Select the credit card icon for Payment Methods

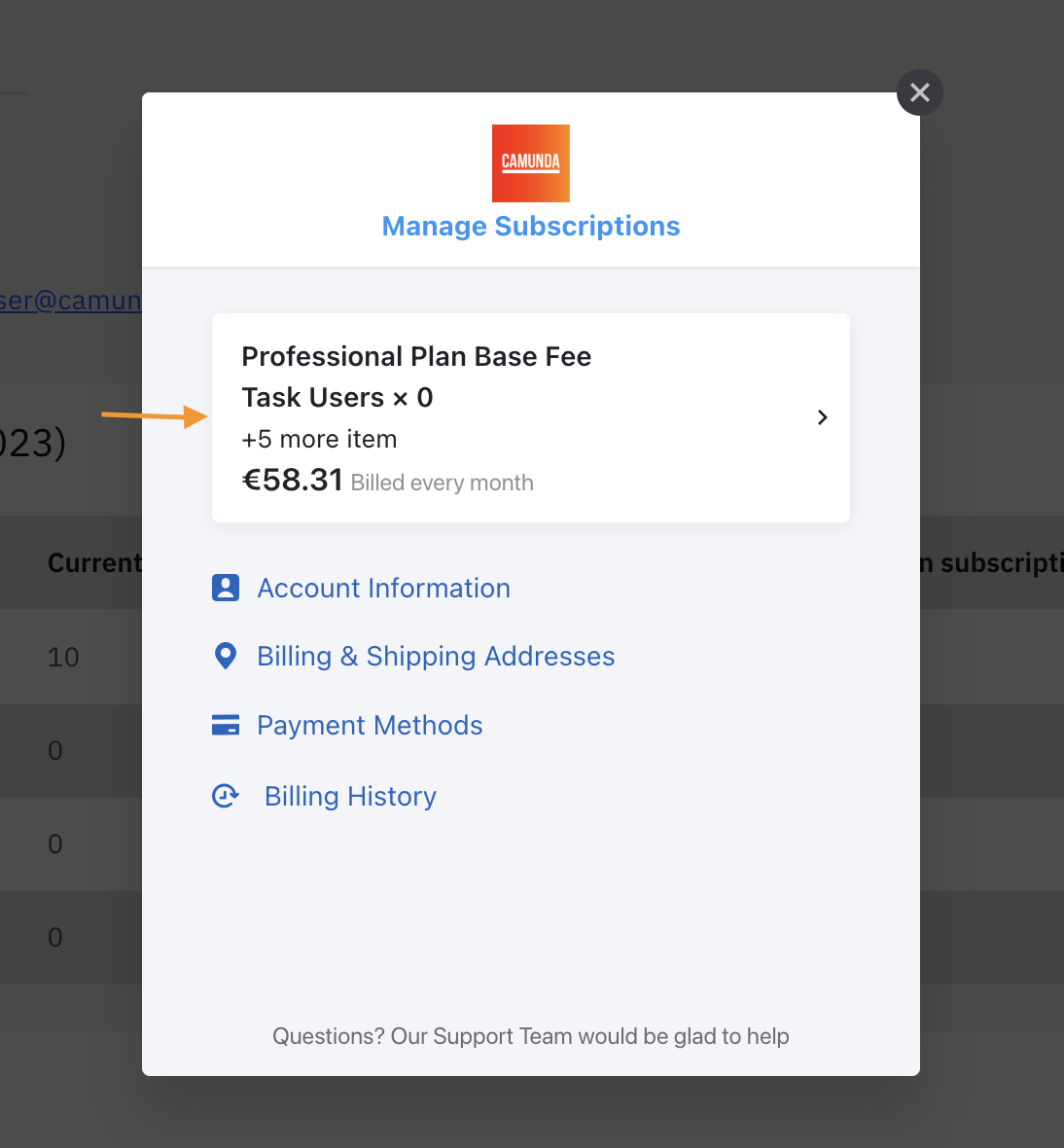[x=225, y=725]
